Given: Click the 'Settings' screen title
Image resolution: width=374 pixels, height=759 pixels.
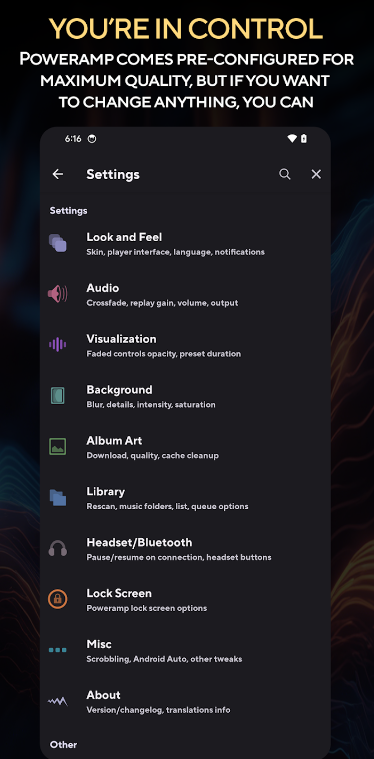Looking at the screenshot, I should [113, 174].
